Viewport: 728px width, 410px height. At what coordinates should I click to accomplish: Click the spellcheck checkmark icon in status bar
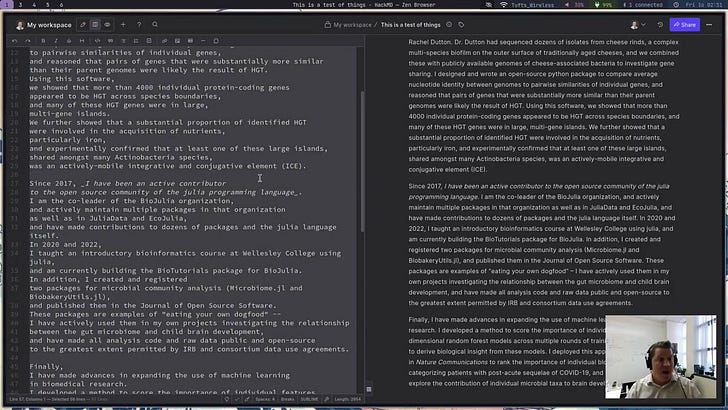(237, 399)
